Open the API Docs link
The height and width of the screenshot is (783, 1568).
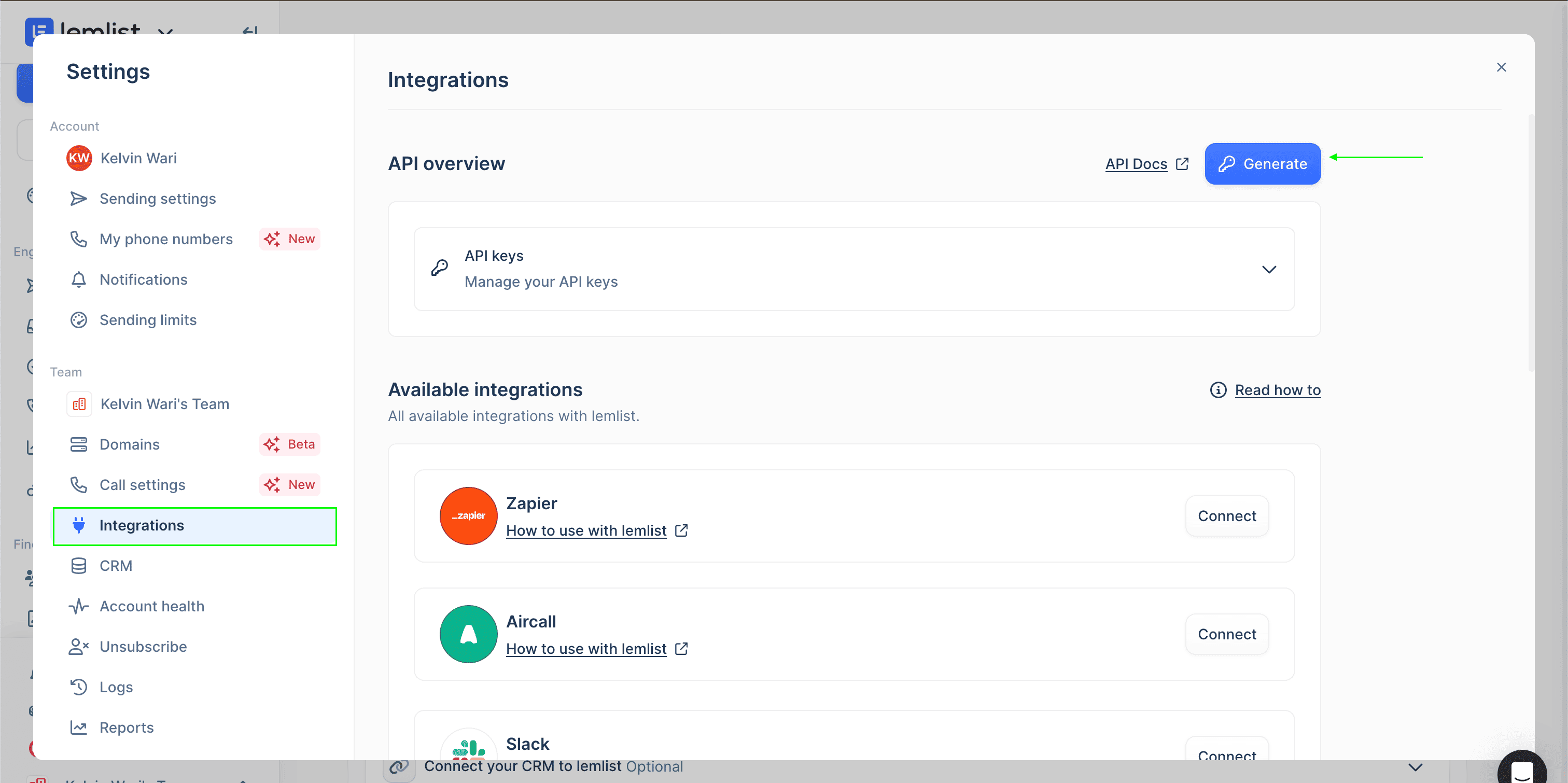[1136, 164]
